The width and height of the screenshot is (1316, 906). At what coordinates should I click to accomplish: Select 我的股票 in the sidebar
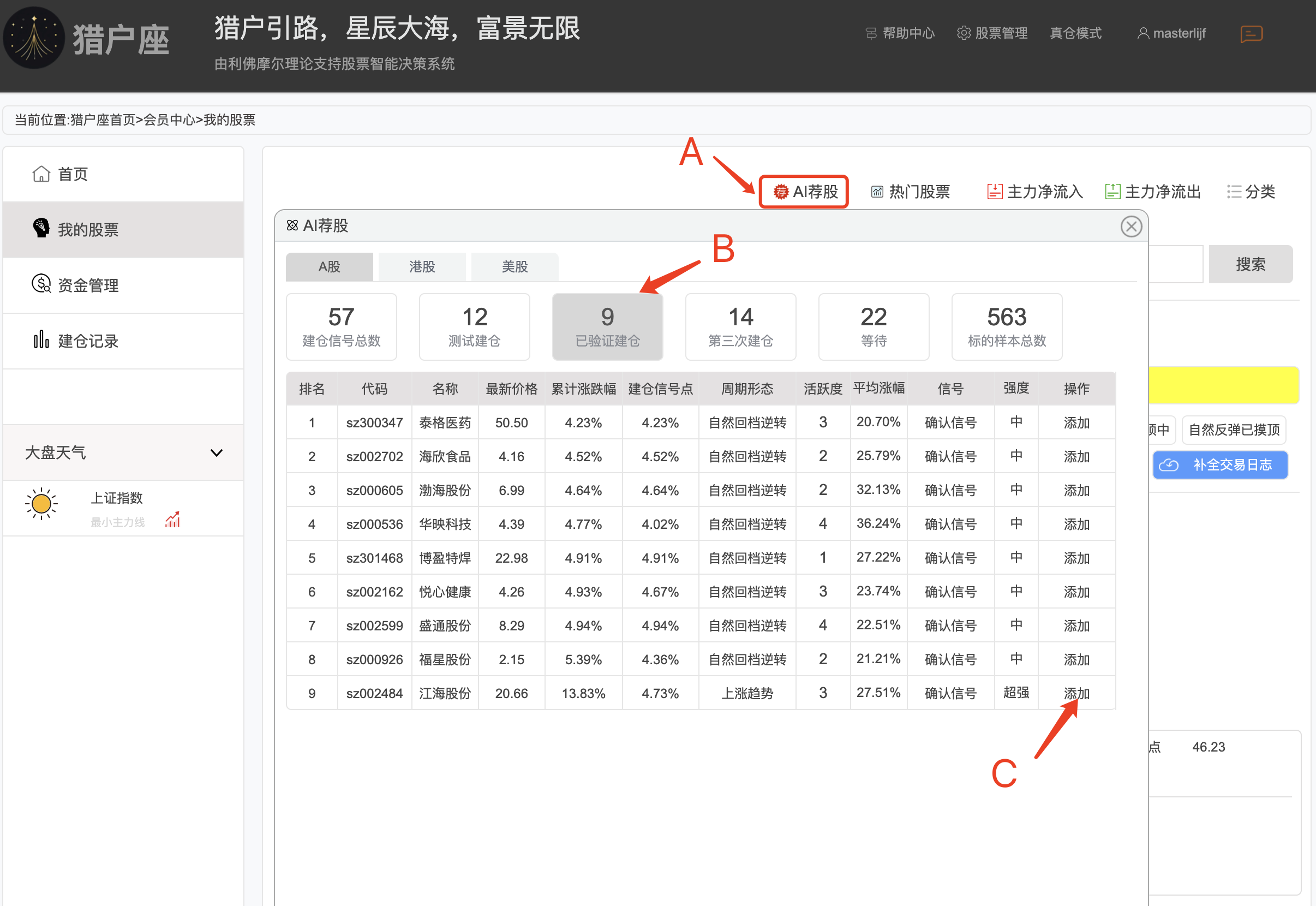[x=123, y=229]
